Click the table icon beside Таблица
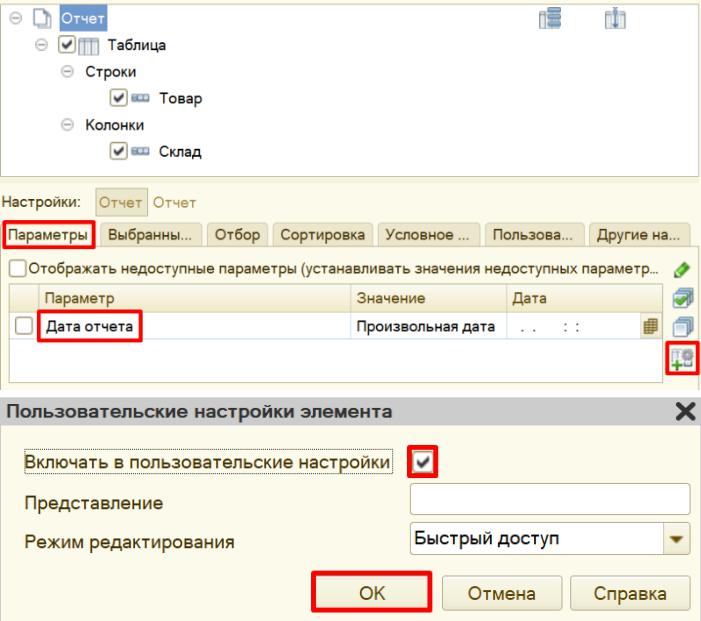 (x=89, y=46)
